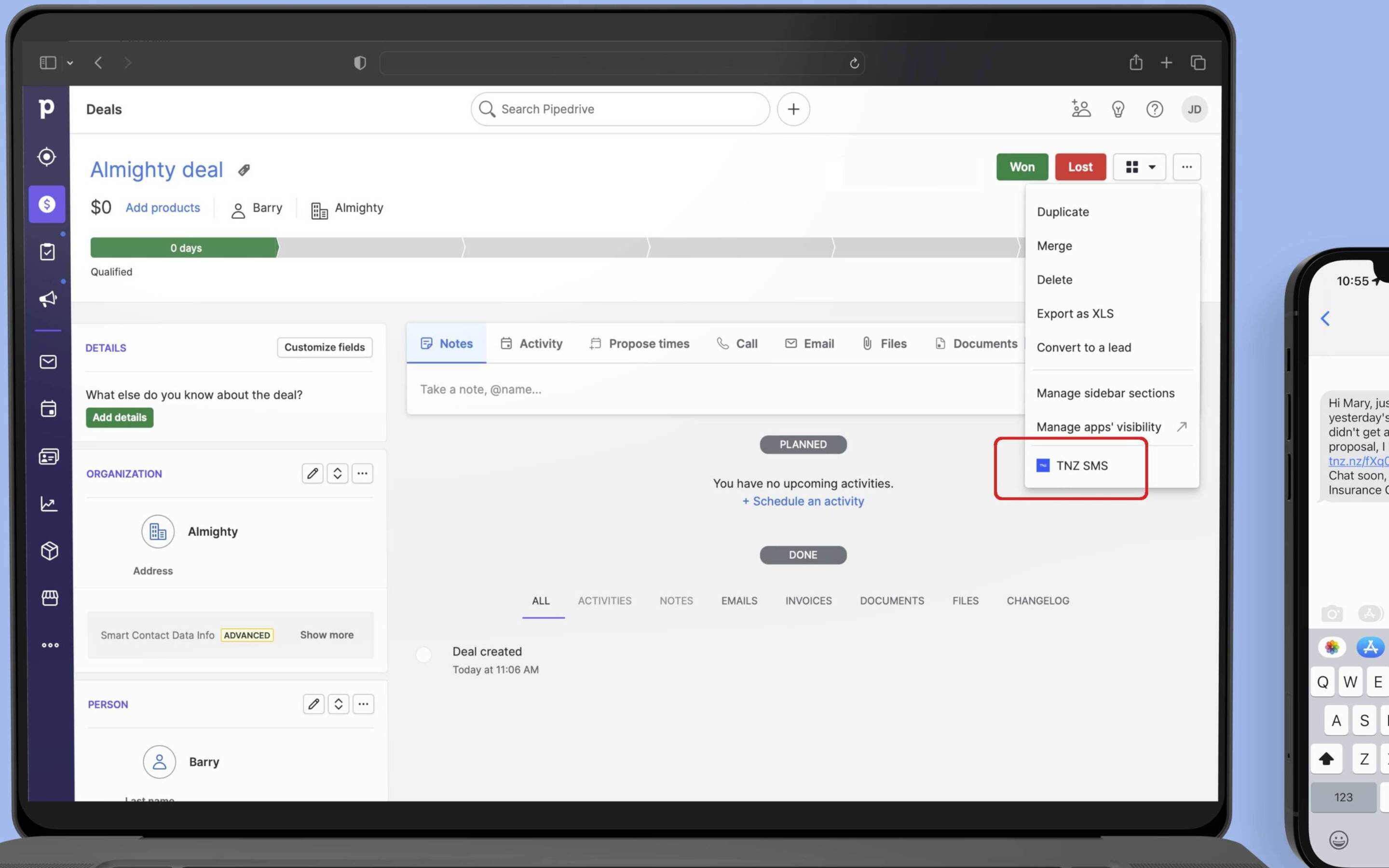Open the Person section three-dot menu
Viewport: 1389px width, 868px height.
pyautogui.click(x=363, y=704)
